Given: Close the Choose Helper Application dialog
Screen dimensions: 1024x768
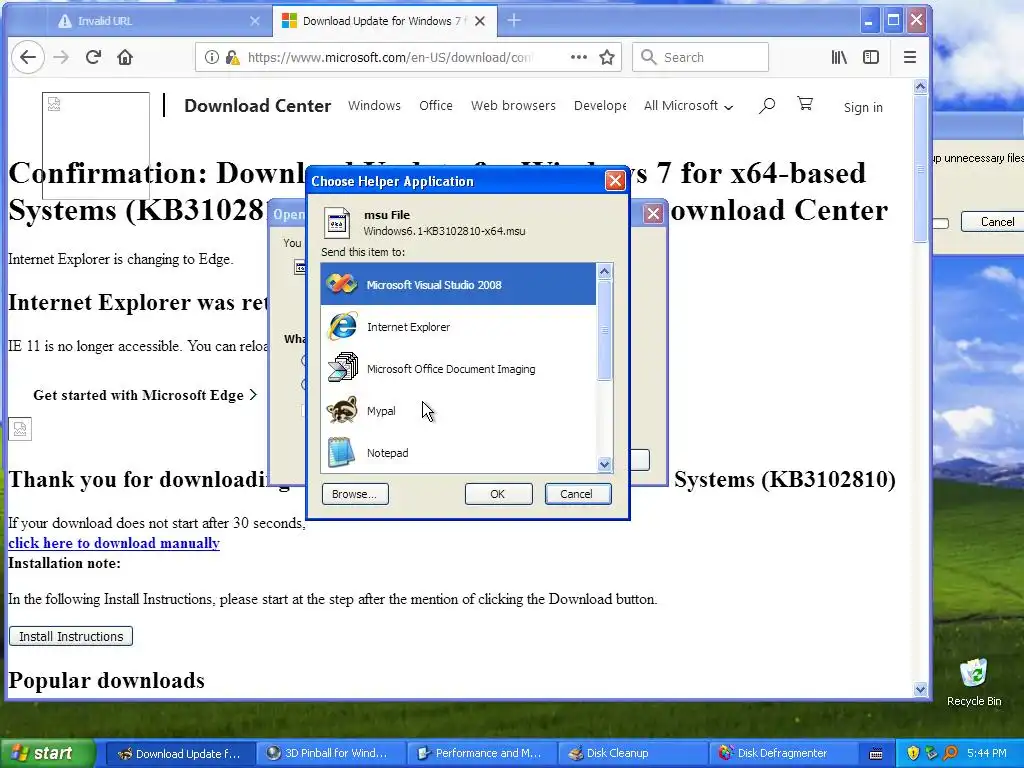Looking at the screenshot, I should pos(615,181).
